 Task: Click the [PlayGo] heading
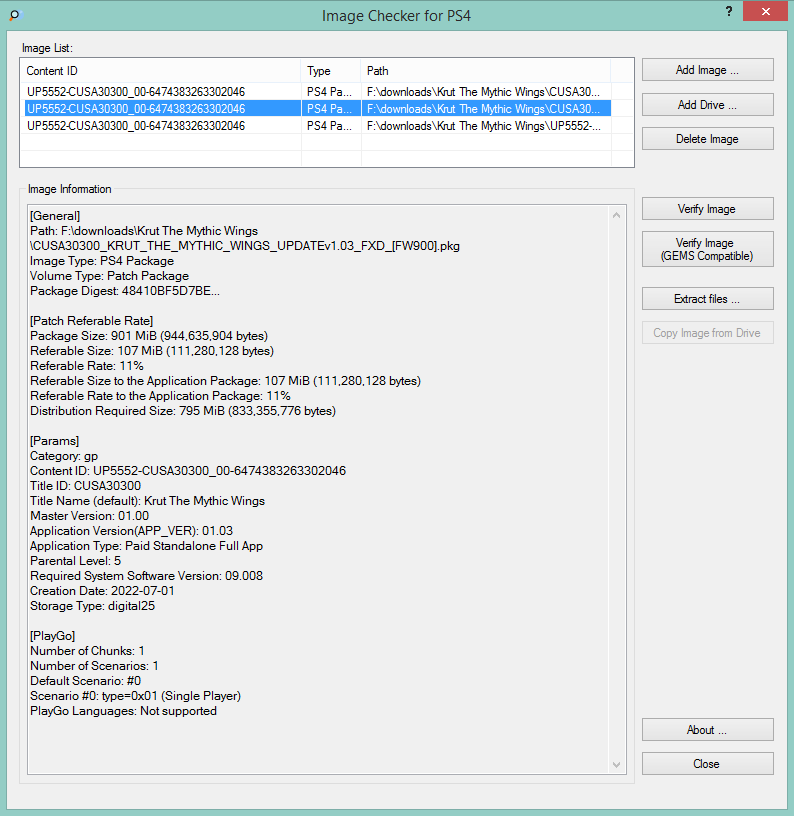pyautogui.click(x=53, y=635)
